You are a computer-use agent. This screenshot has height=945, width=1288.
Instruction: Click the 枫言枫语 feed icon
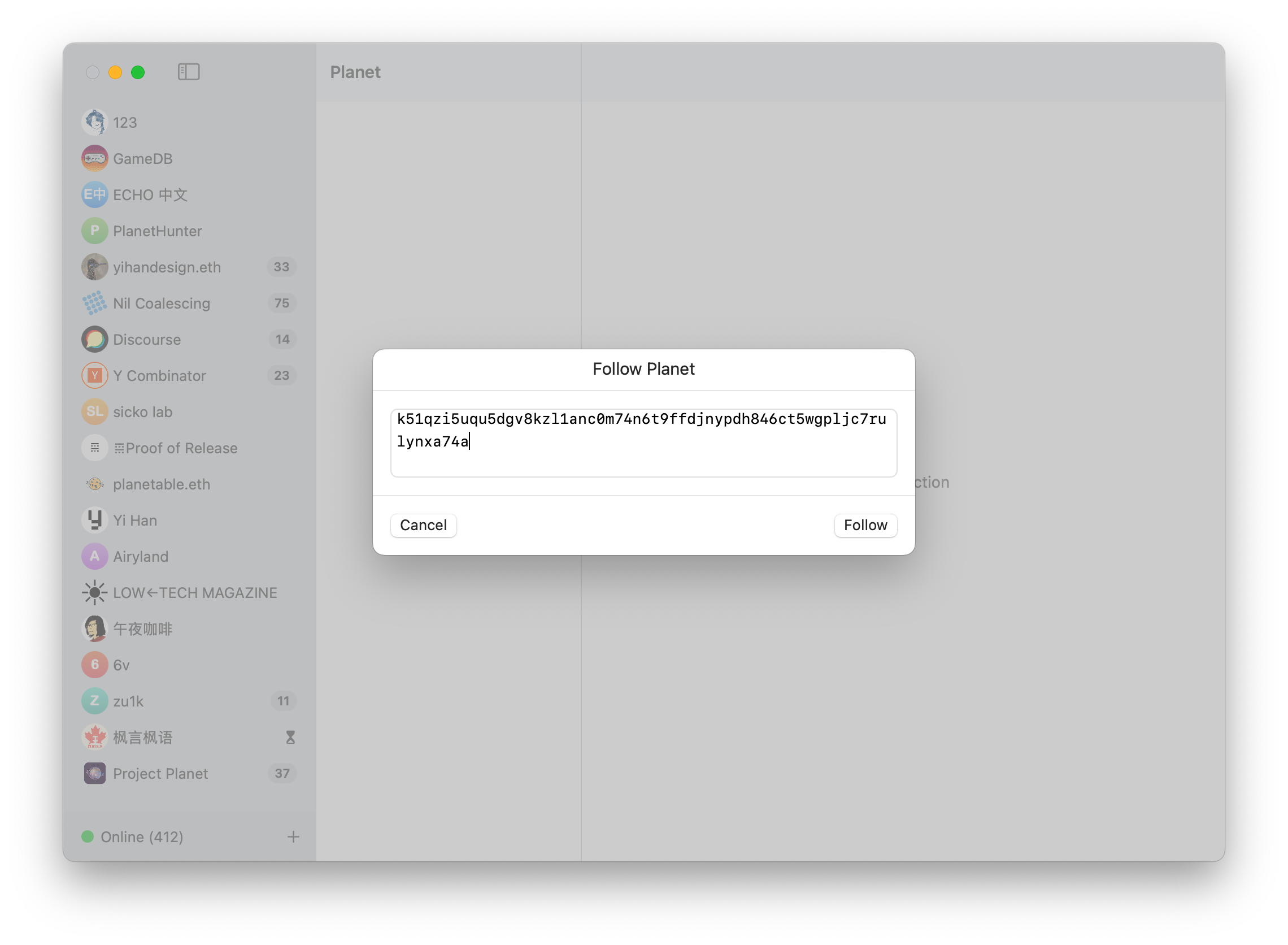(94, 737)
